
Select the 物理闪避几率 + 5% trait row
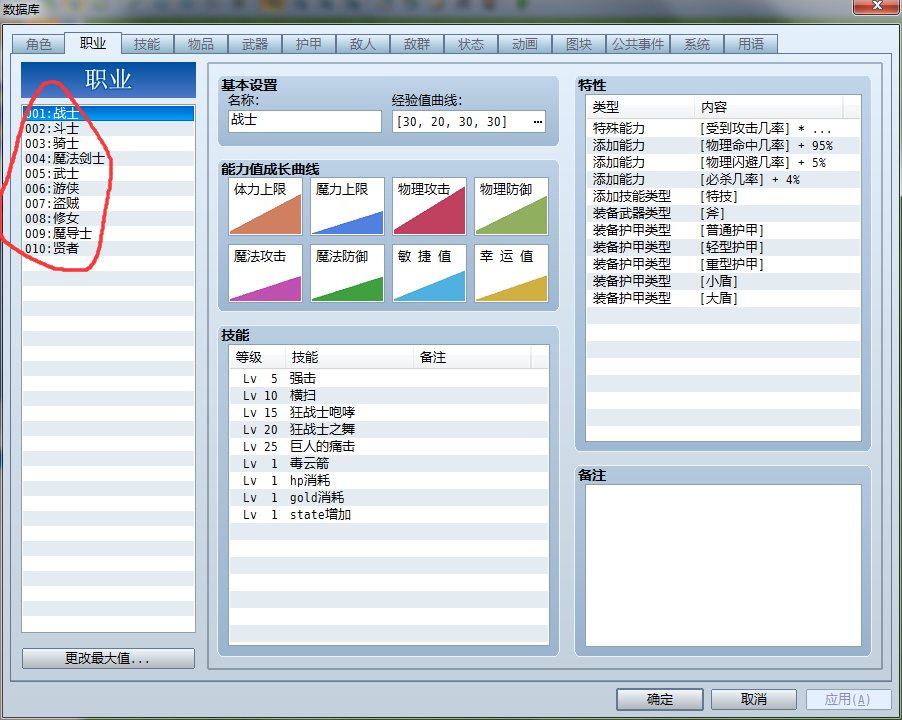tap(723, 162)
